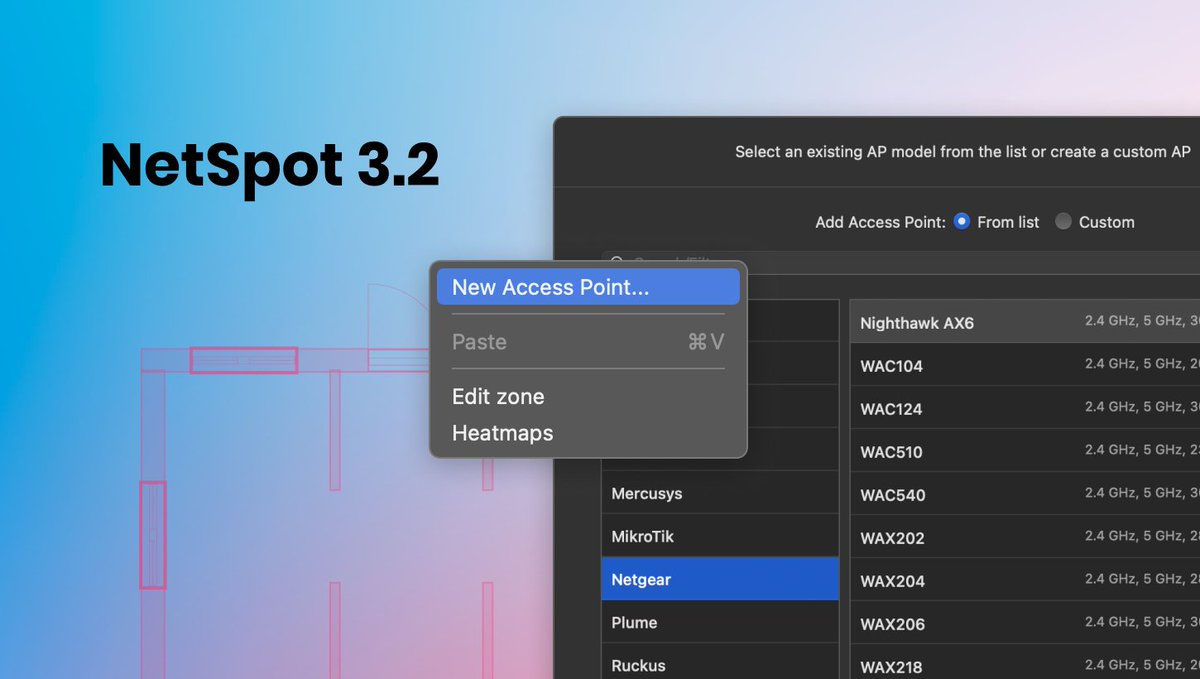Click the Paste context menu entry
Viewport: 1200px width, 679px height.
click(588, 342)
